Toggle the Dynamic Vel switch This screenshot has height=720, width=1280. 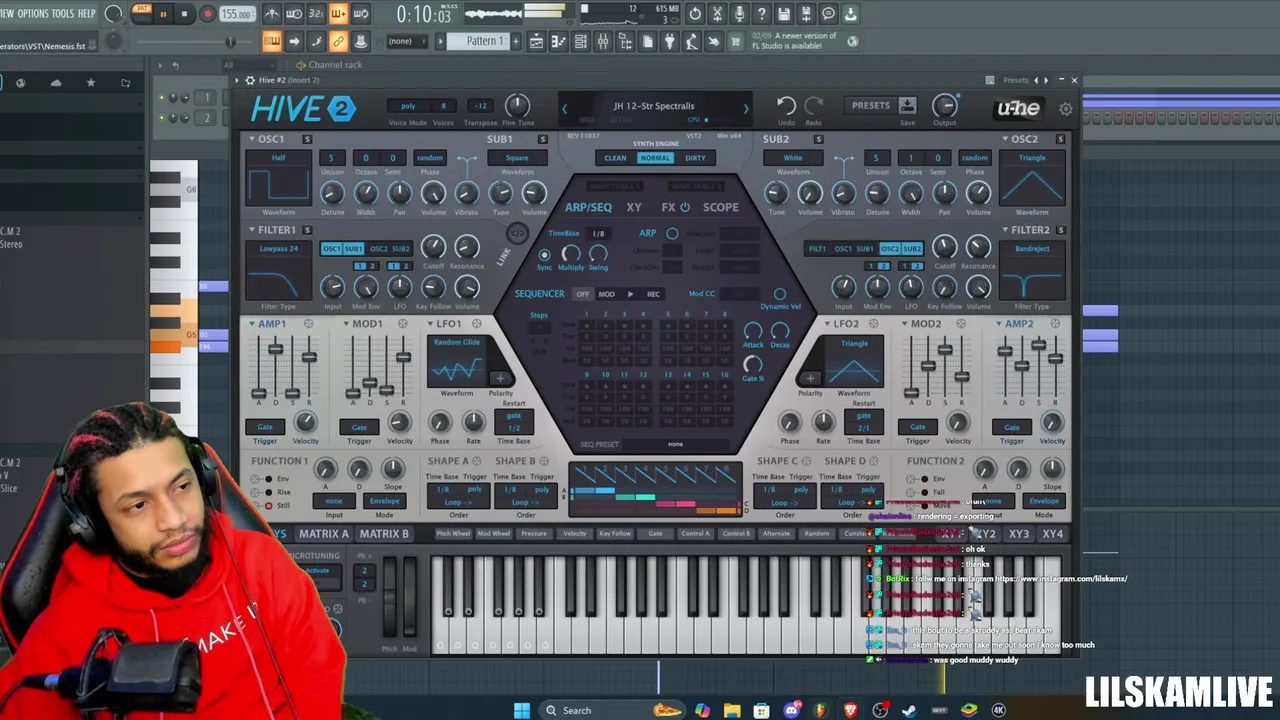[780, 294]
